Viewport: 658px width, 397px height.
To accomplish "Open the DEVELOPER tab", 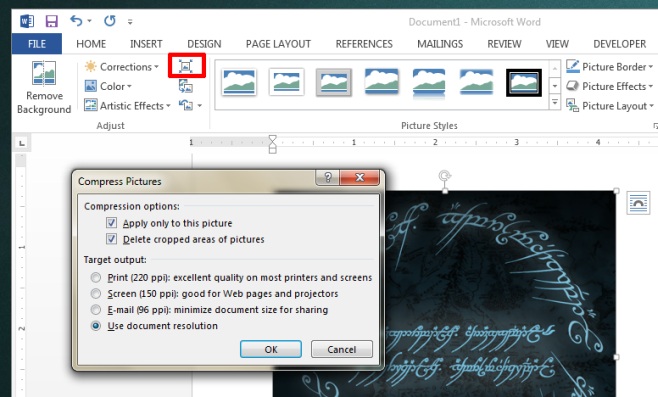I will [619, 44].
